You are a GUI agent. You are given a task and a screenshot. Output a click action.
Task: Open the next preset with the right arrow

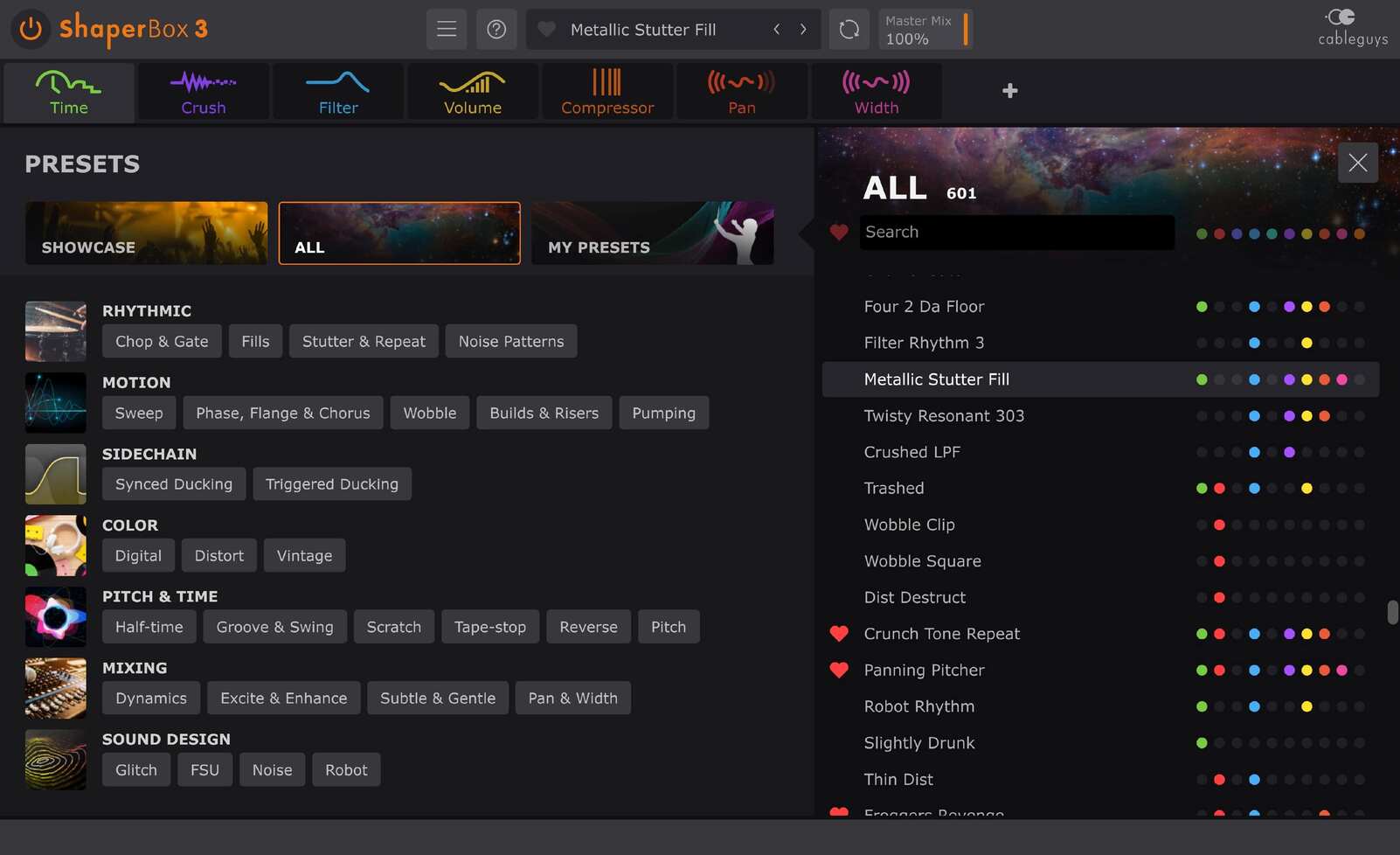tap(802, 29)
